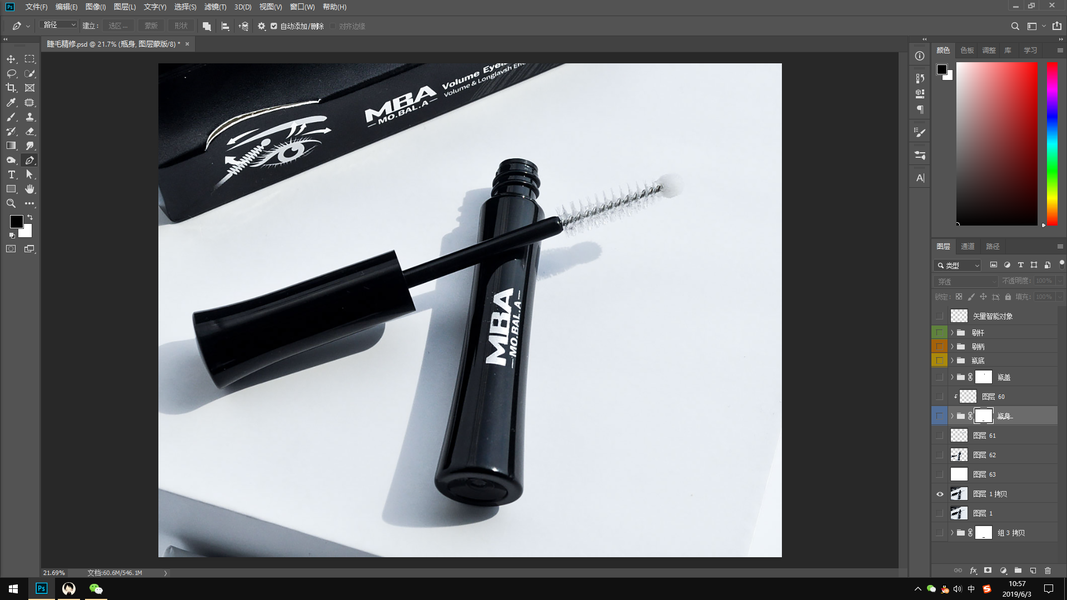
Task: Open the 窗口(W) menu
Action: coord(302,7)
